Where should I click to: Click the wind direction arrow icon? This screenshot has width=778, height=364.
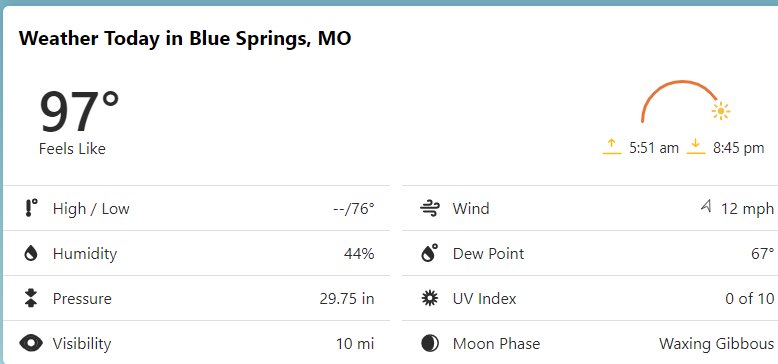point(706,205)
